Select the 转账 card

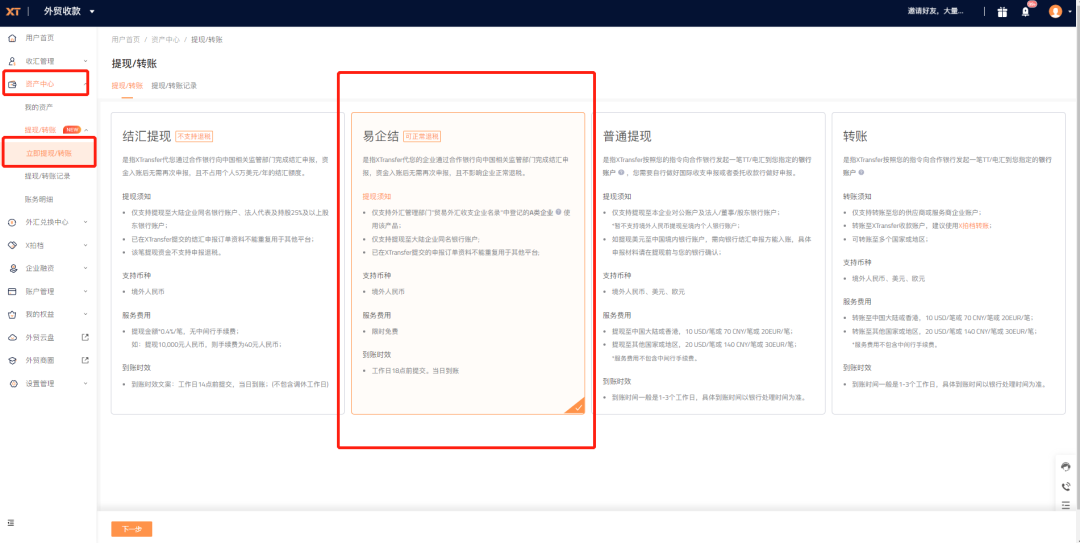(x=948, y=263)
